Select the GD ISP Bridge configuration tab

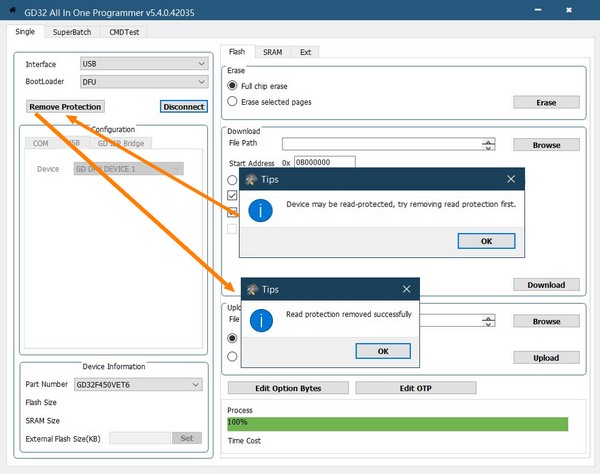point(121,143)
